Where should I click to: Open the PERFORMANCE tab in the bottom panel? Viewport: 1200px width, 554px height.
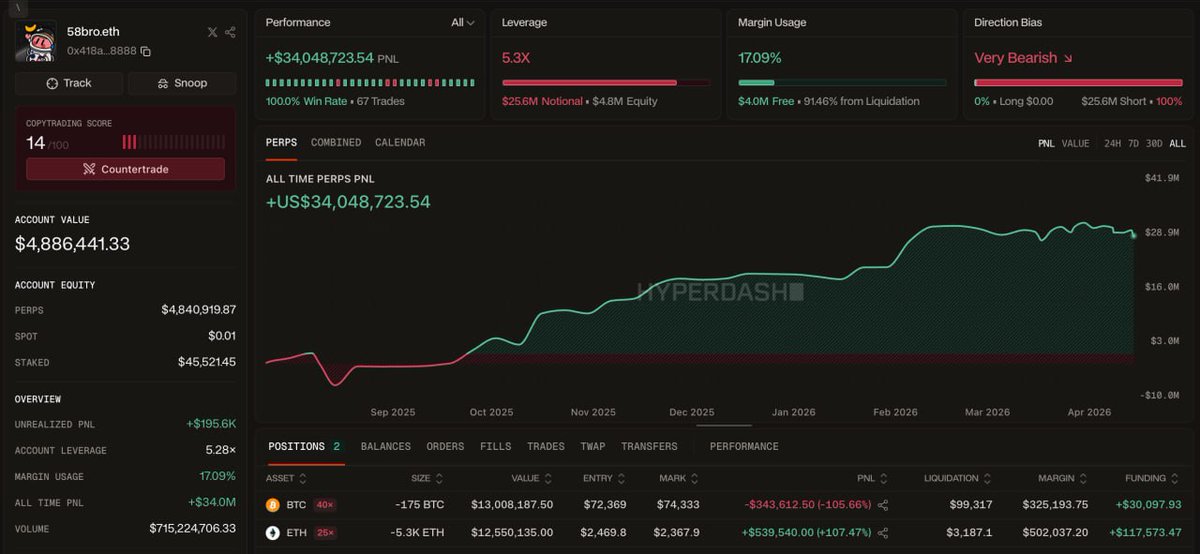(744, 447)
